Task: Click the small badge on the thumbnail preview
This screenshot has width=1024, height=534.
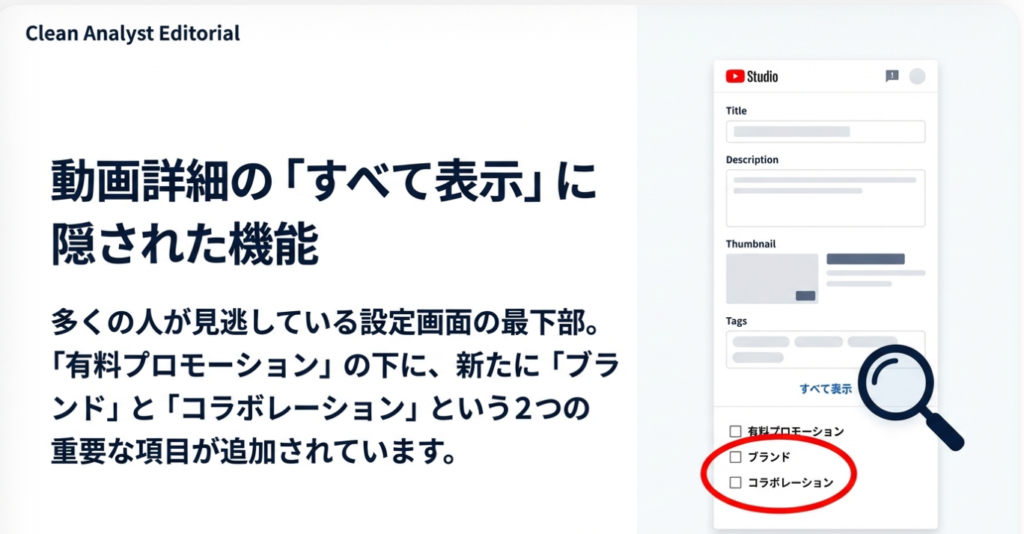Action: tap(805, 295)
